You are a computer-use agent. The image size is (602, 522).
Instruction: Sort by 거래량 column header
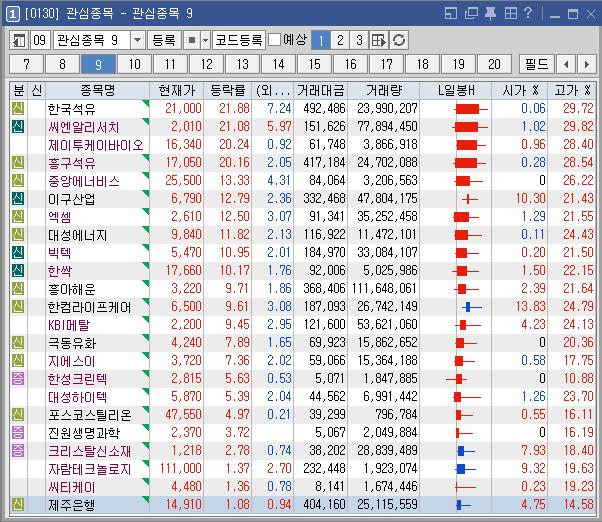[x=384, y=91]
